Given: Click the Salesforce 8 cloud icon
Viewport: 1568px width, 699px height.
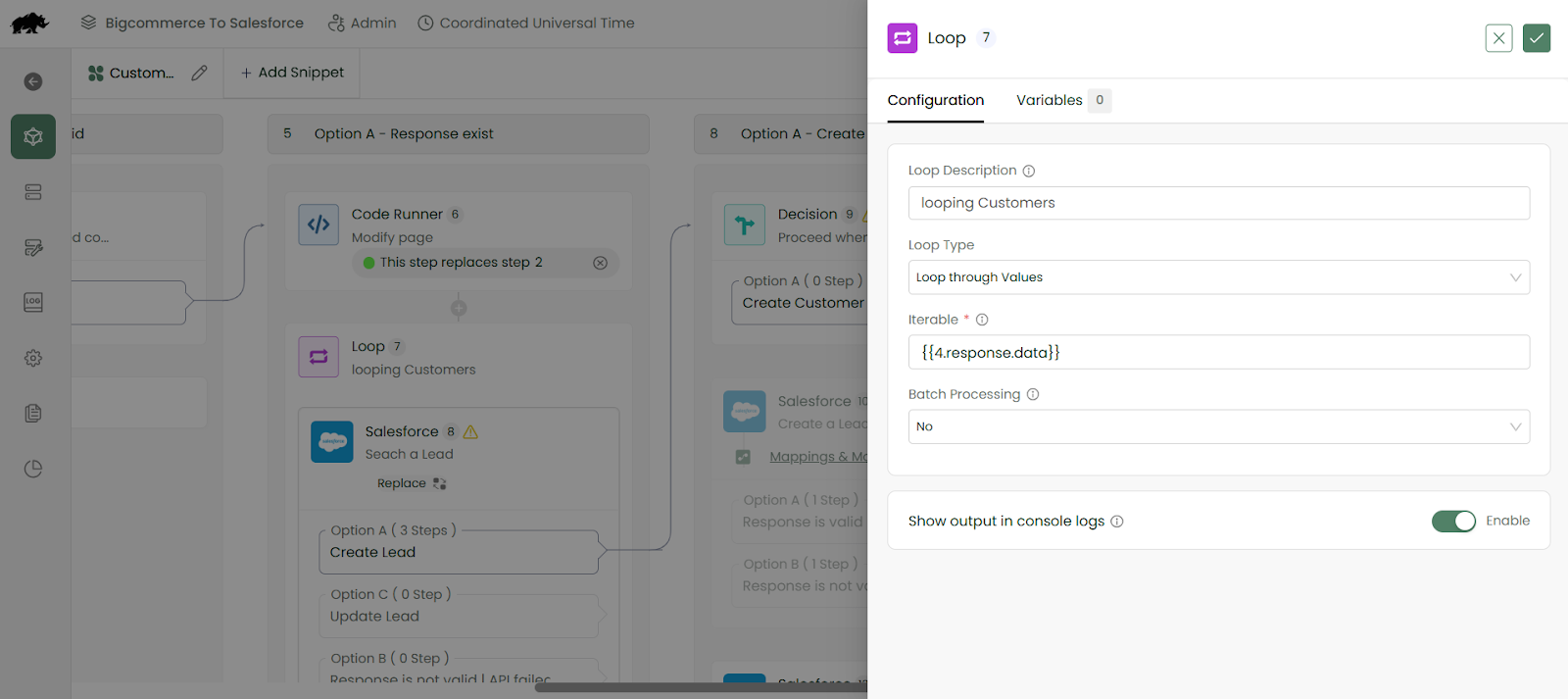Looking at the screenshot, I should 332,442.
